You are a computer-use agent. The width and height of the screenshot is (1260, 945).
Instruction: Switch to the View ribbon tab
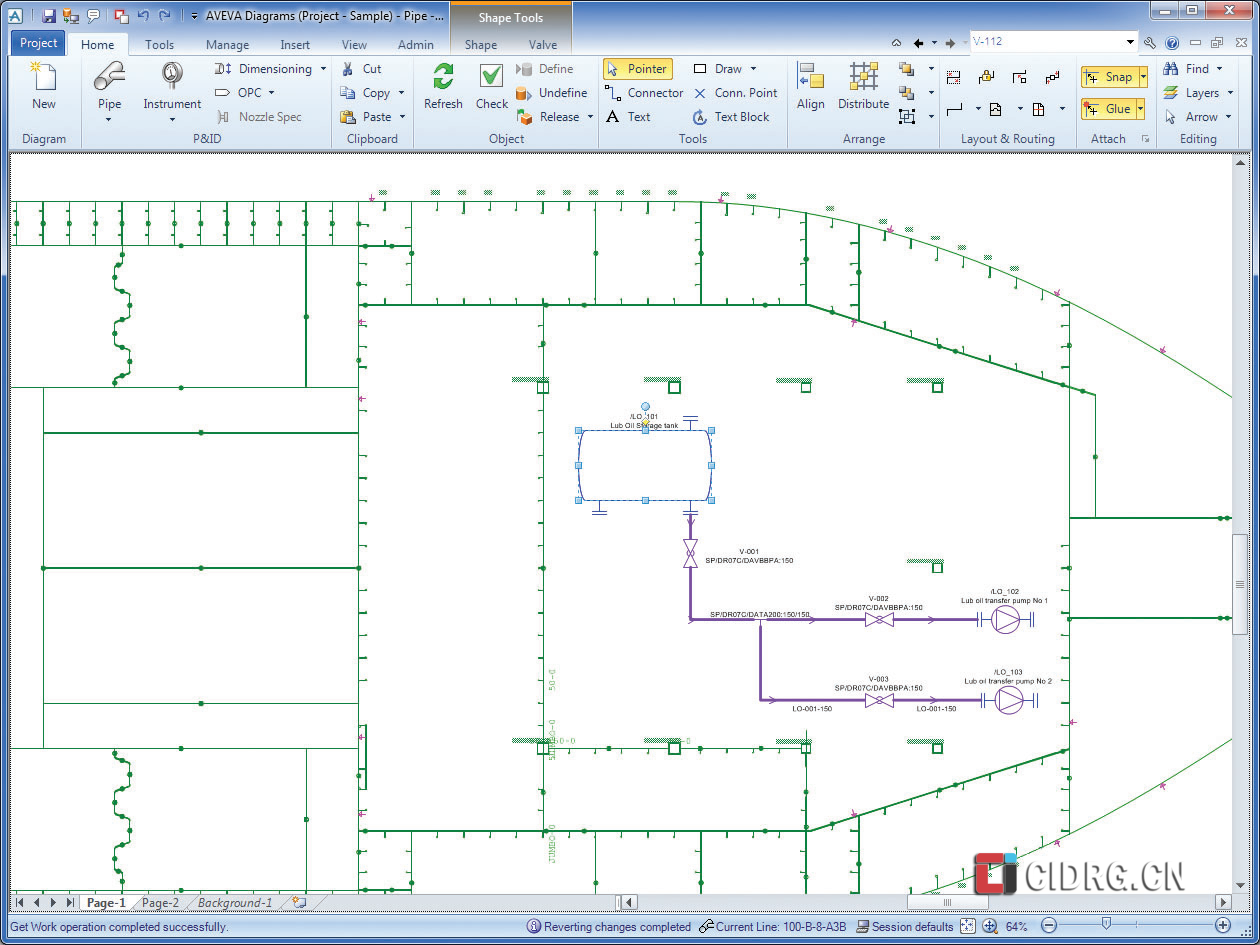tap(354, 44)
